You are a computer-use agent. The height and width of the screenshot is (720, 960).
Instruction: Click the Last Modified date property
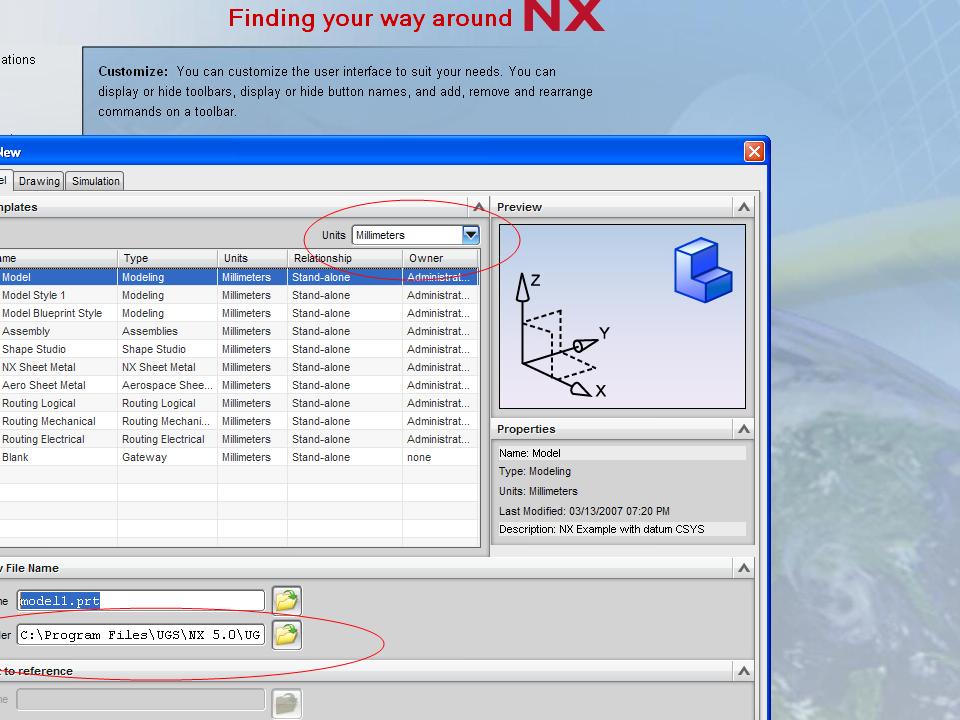click(584, 511)
